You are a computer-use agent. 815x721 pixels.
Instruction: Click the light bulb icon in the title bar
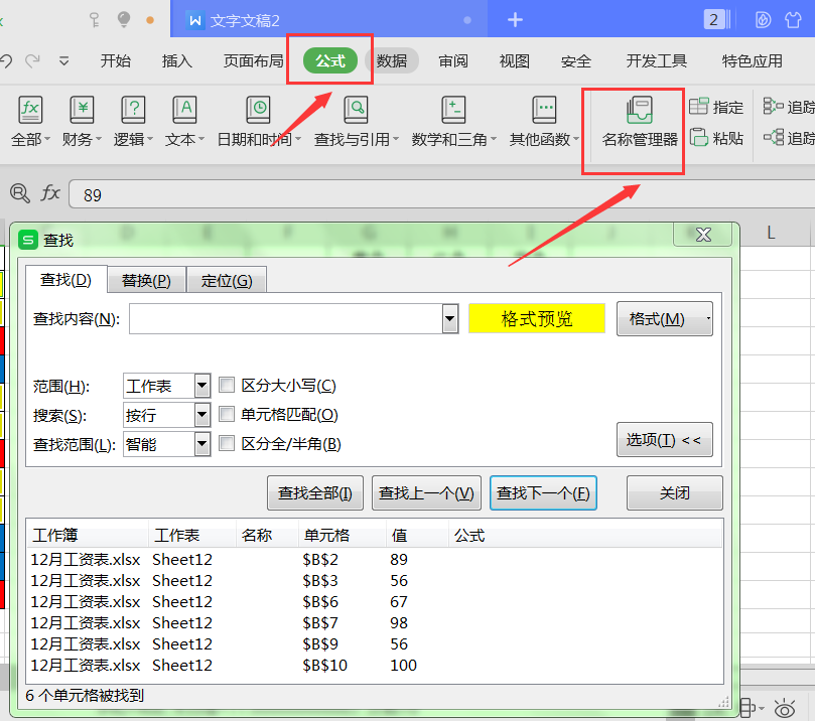coord(124,20)
